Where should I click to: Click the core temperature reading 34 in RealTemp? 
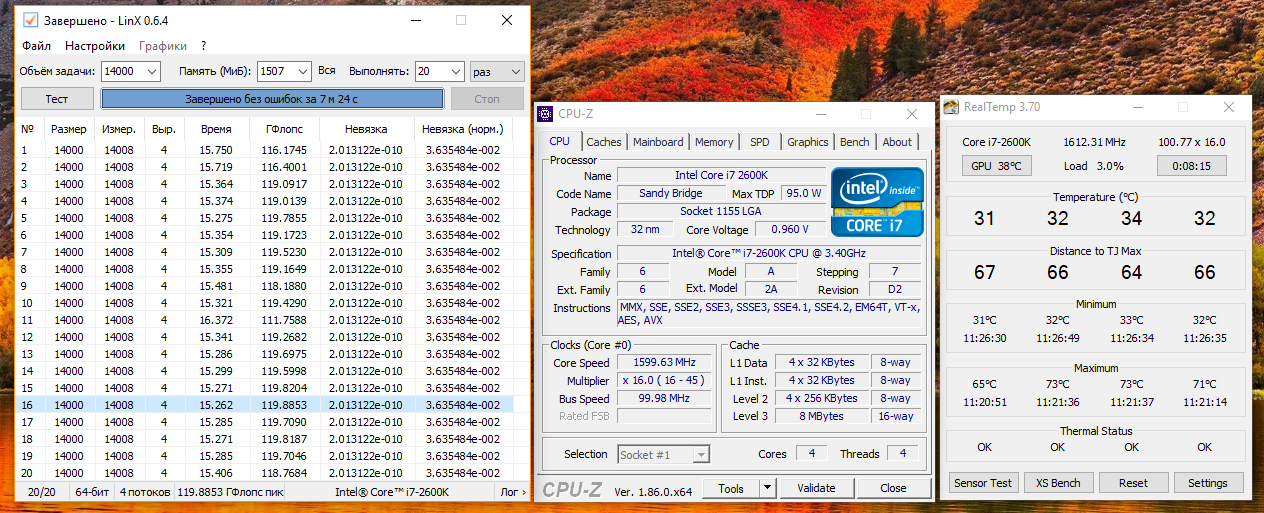(1131, 218)
